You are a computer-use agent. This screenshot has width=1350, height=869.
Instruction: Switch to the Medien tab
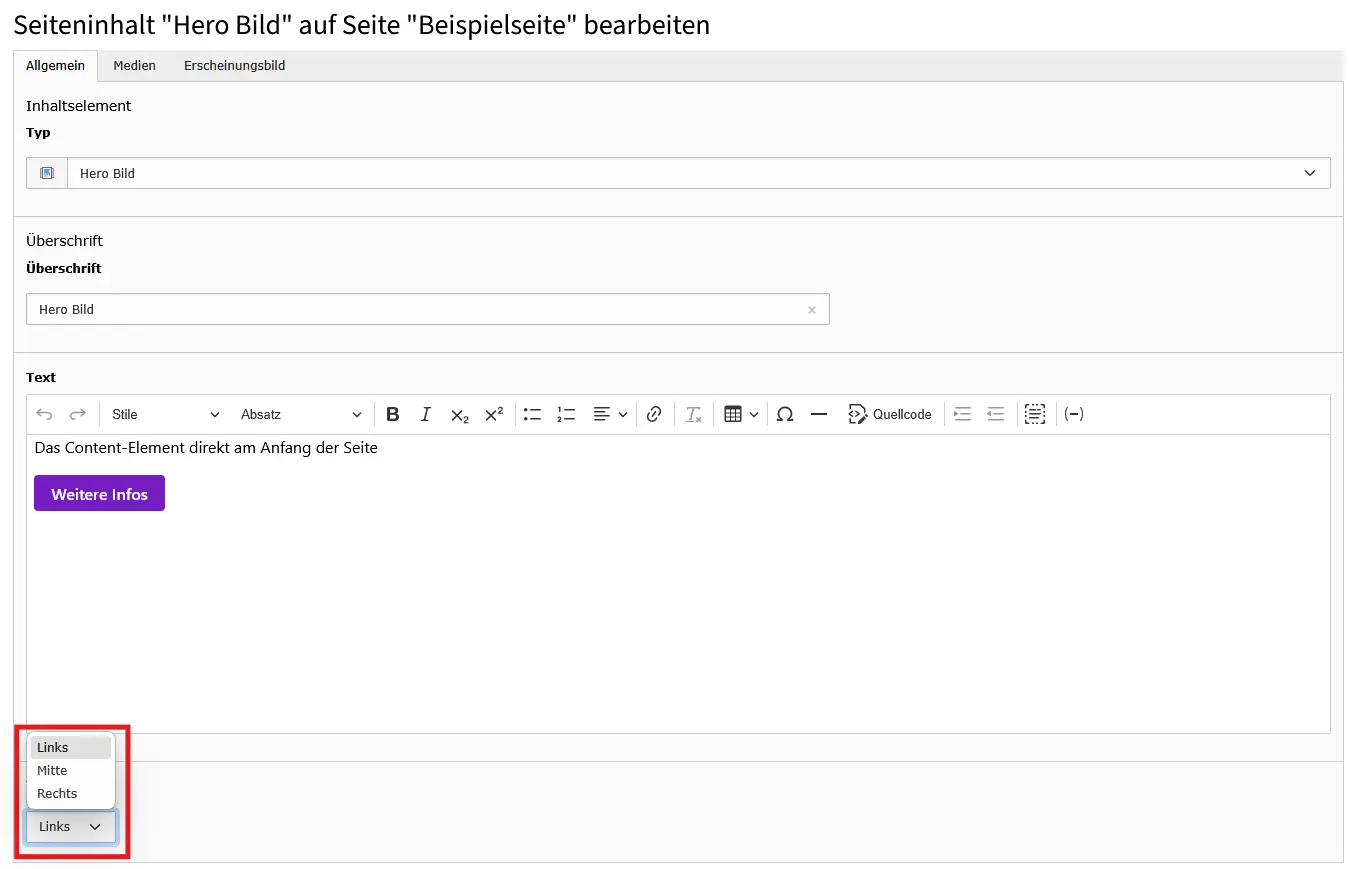134,66
